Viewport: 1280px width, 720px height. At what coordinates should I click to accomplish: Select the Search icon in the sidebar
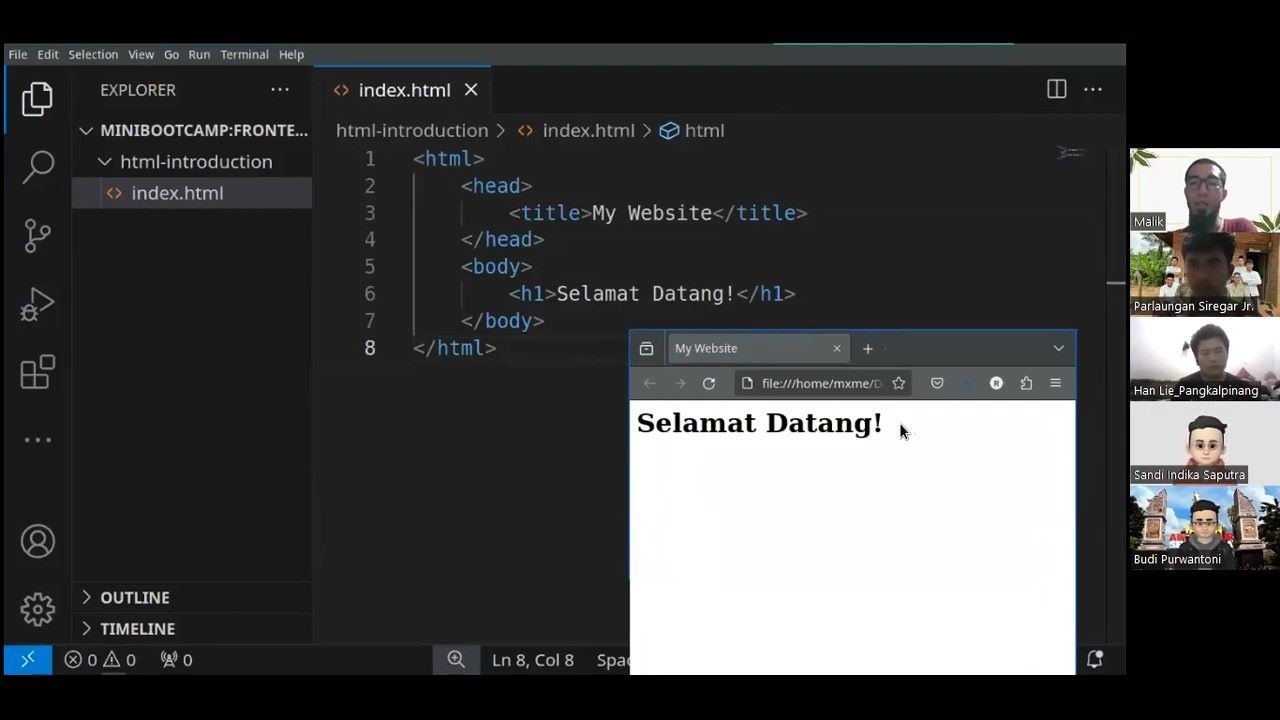pyautogui.click(x=37, y=167)
